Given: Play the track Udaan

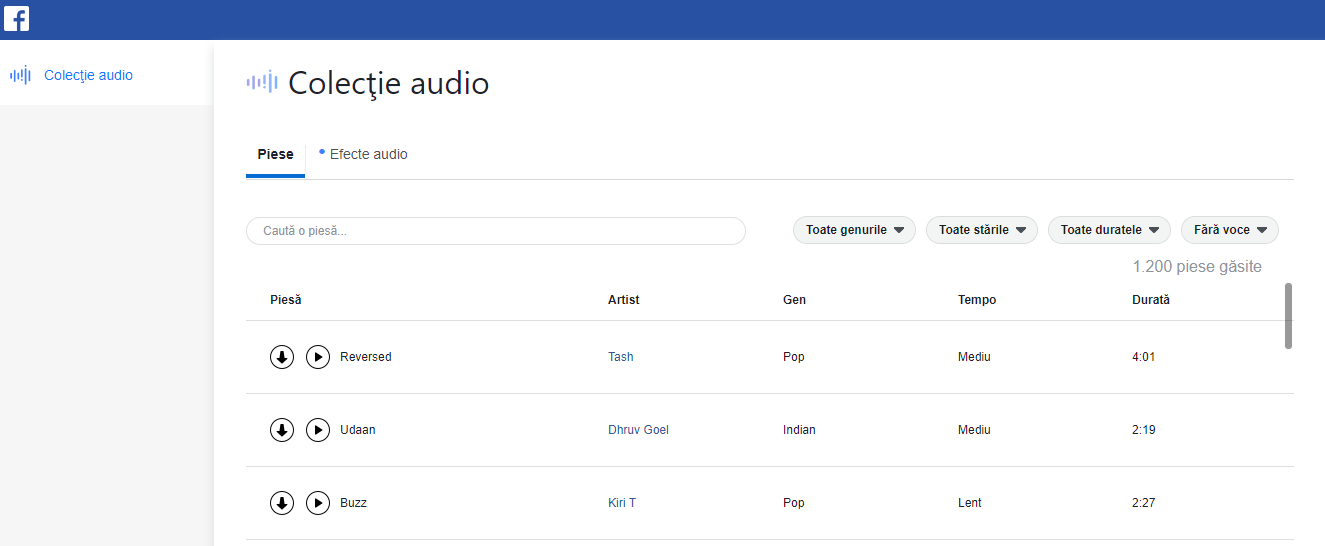Looking at the screenshot, I should coord(318,430).
